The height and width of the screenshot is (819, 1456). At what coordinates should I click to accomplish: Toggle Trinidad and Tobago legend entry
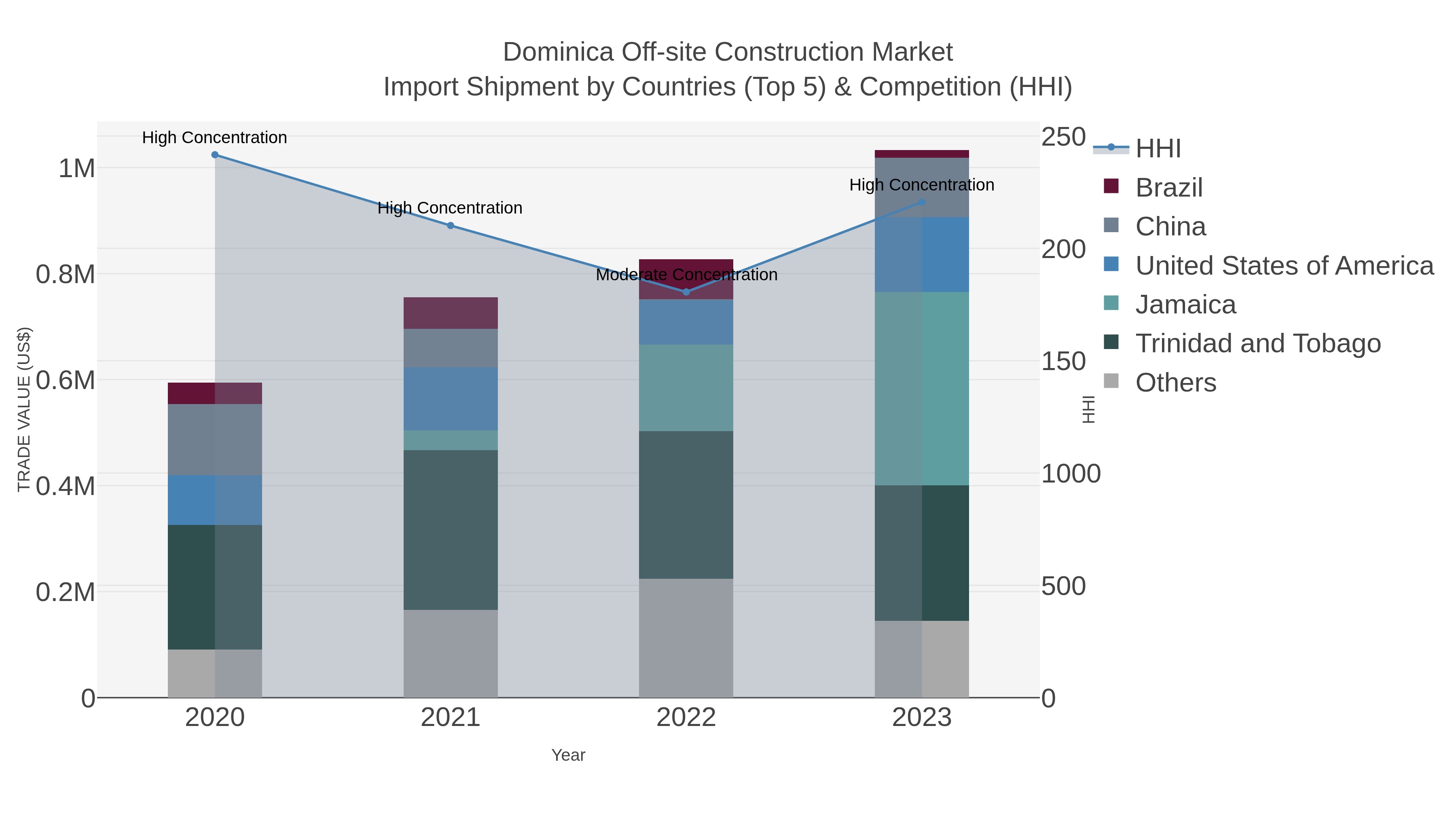[x=1242, y=343]
